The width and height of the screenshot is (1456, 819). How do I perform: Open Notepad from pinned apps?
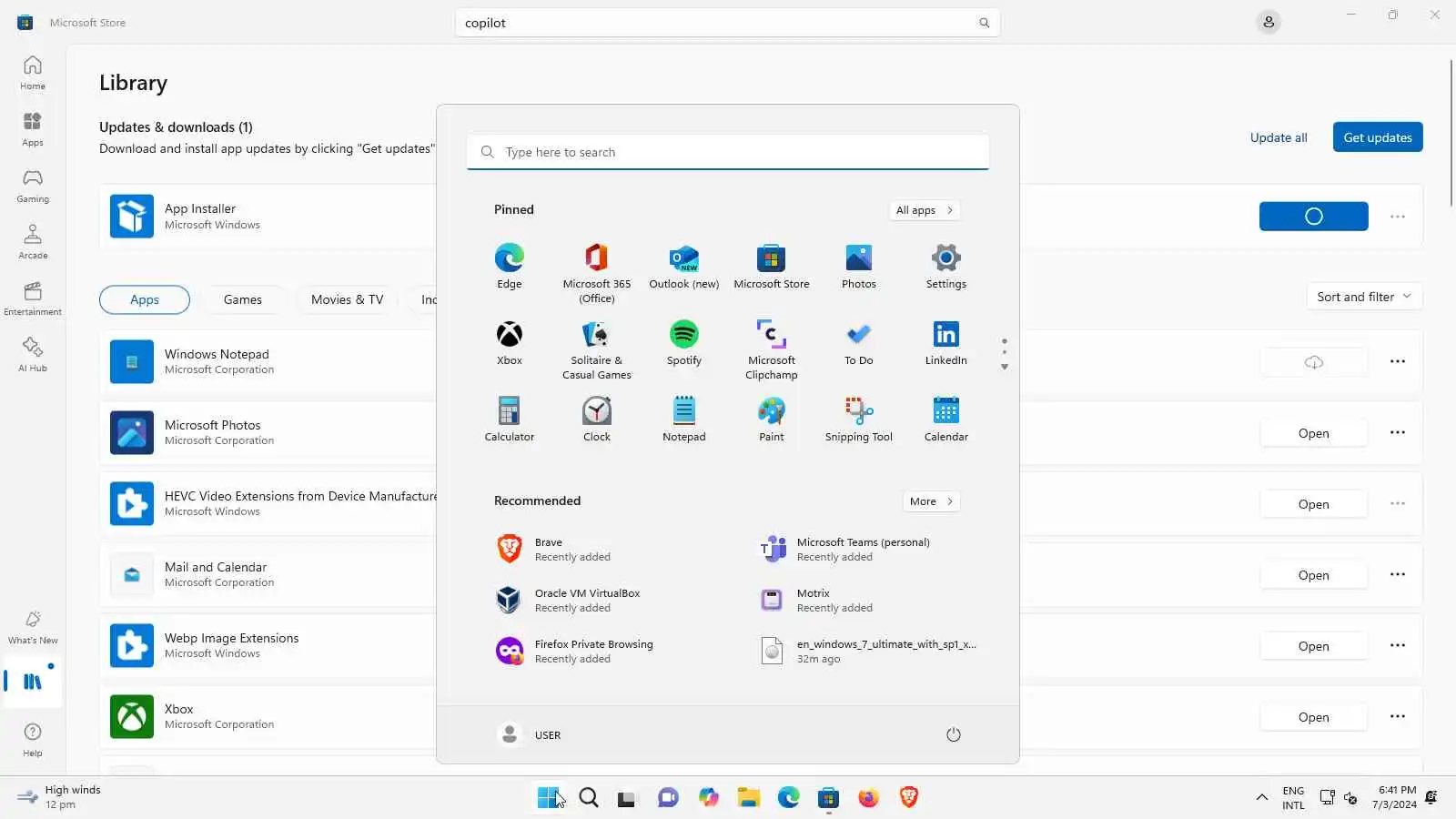684,420
